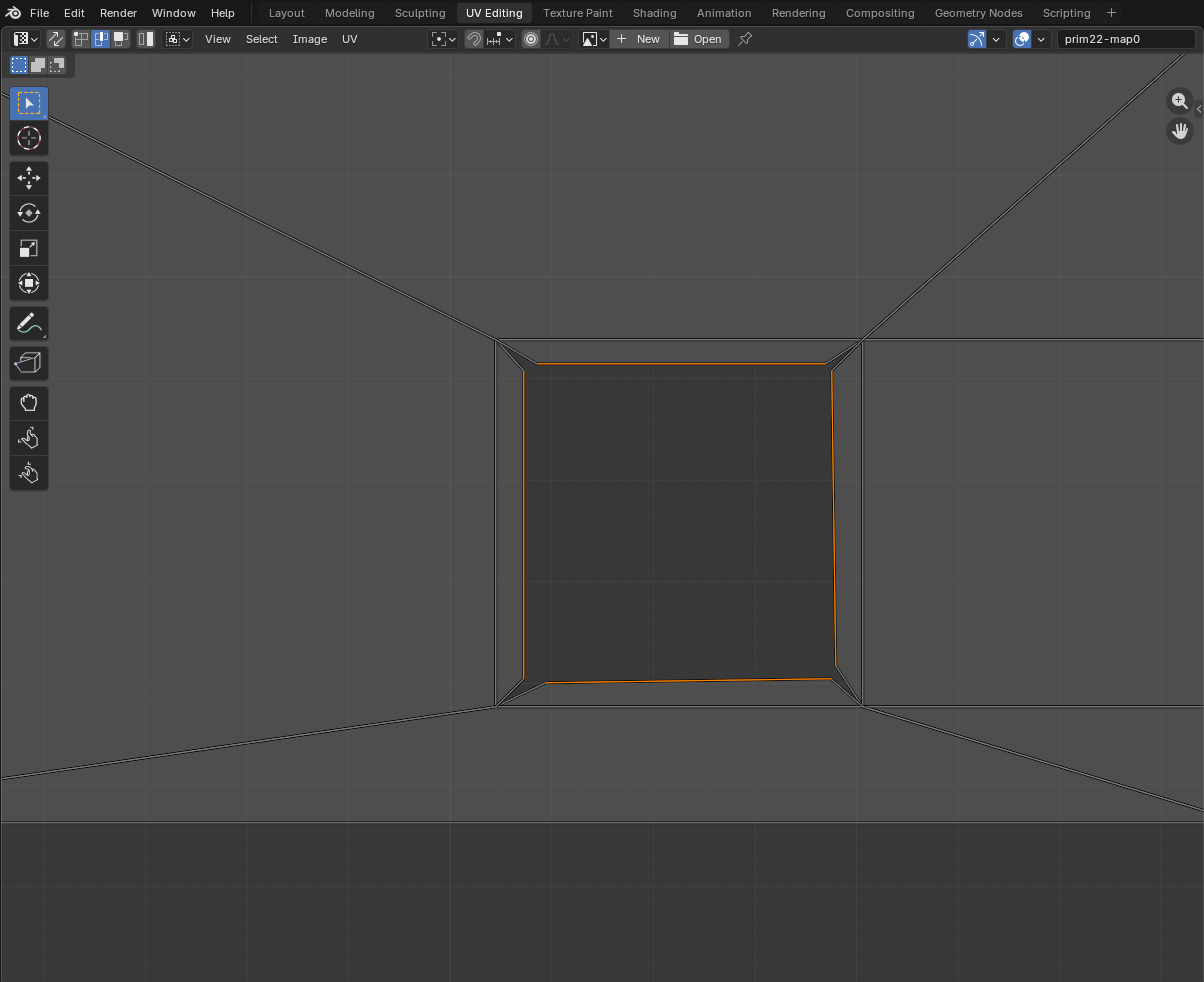Toggle proportional editing
The image size is (1204, 982).
coord(531,39)
